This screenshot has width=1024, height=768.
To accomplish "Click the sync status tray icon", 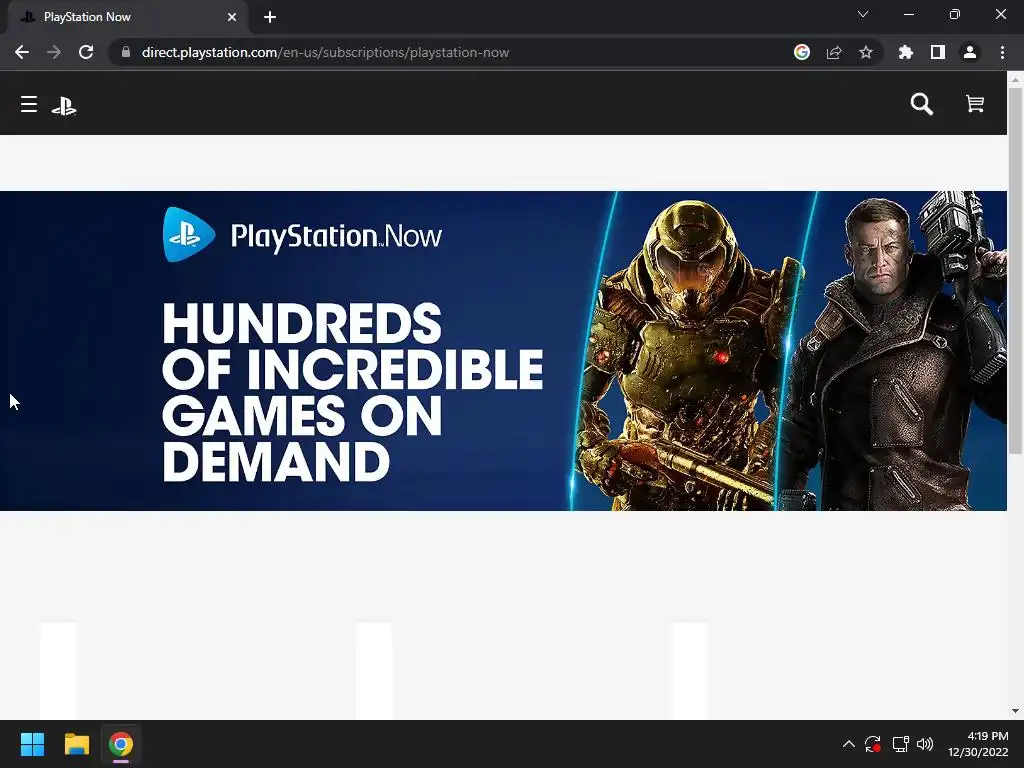I will pyautogui.click(x=872, y=744).
